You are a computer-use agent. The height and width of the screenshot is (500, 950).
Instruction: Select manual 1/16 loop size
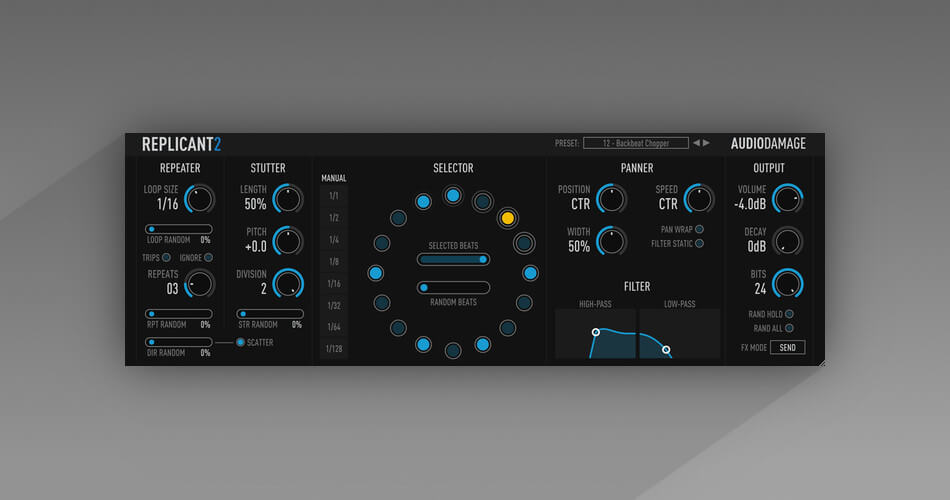point(334,283)
